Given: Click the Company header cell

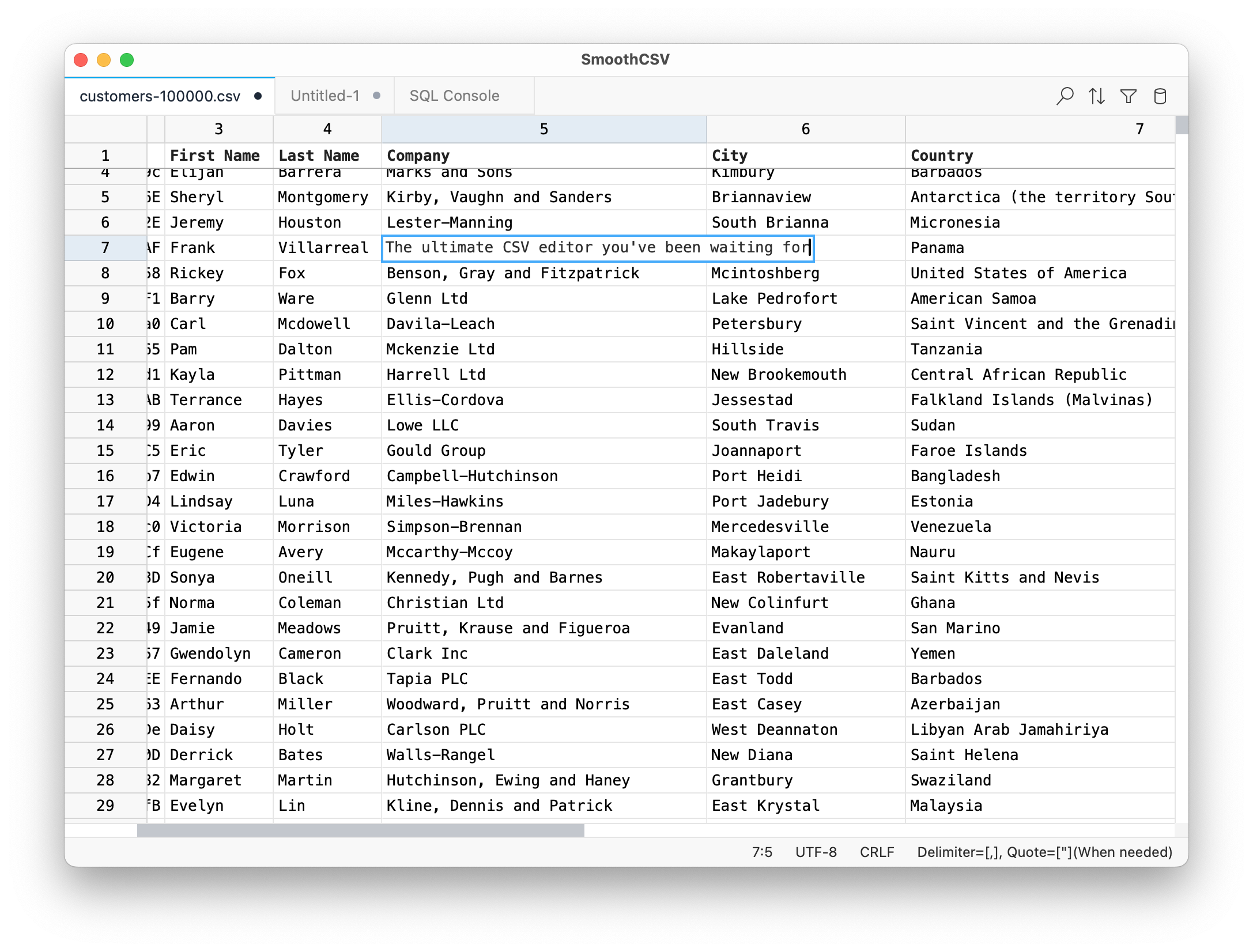Looking at the screenshot, I should (x=418, y=155).
